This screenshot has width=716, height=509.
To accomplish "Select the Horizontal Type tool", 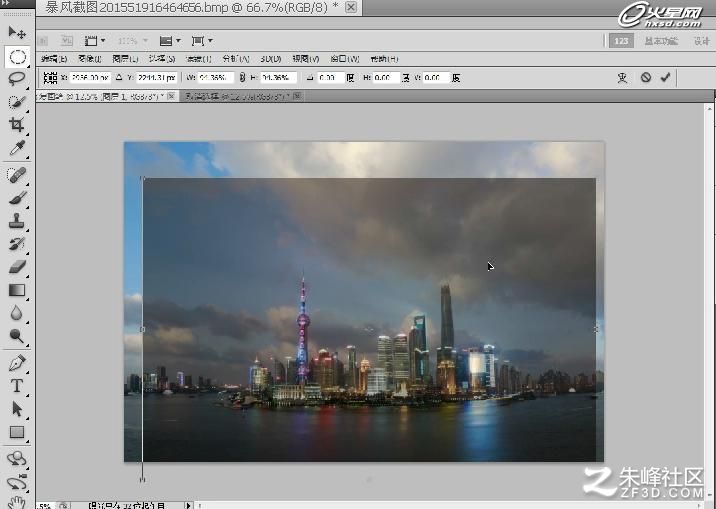I will (x=17, y=386).
